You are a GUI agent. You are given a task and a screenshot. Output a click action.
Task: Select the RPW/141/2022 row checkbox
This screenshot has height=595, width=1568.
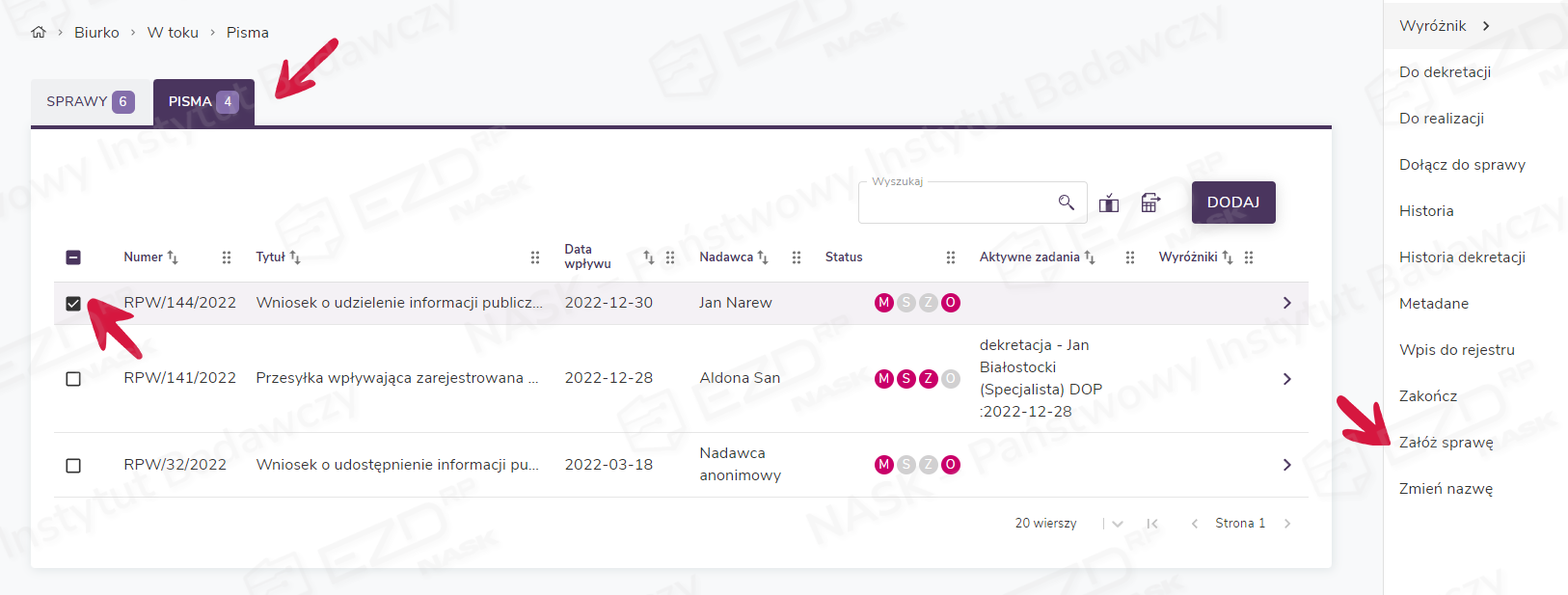tap(73, 379)
